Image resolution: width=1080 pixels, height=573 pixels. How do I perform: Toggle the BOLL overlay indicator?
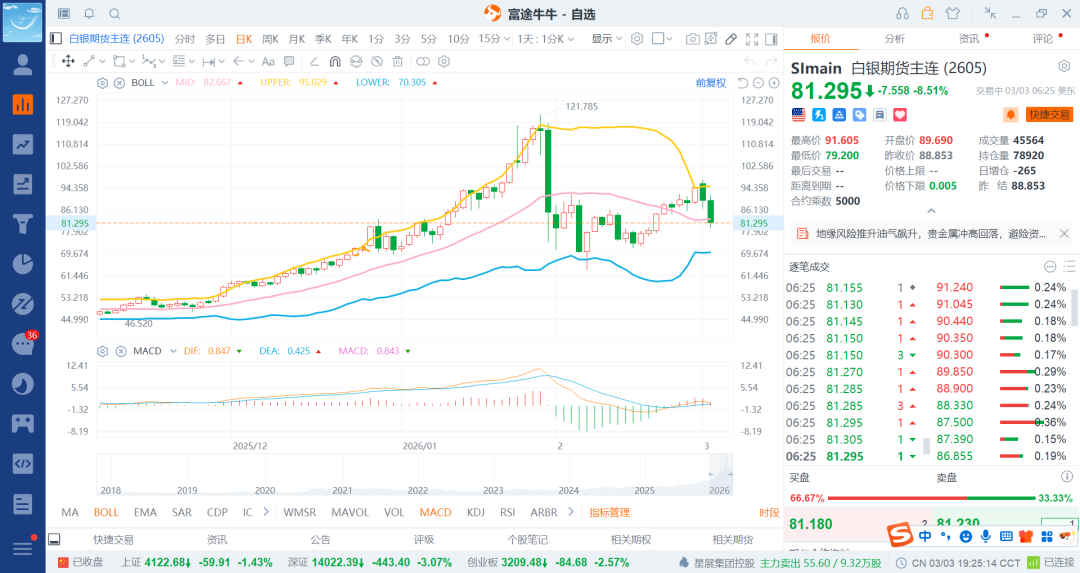click(x=106, y=512)
